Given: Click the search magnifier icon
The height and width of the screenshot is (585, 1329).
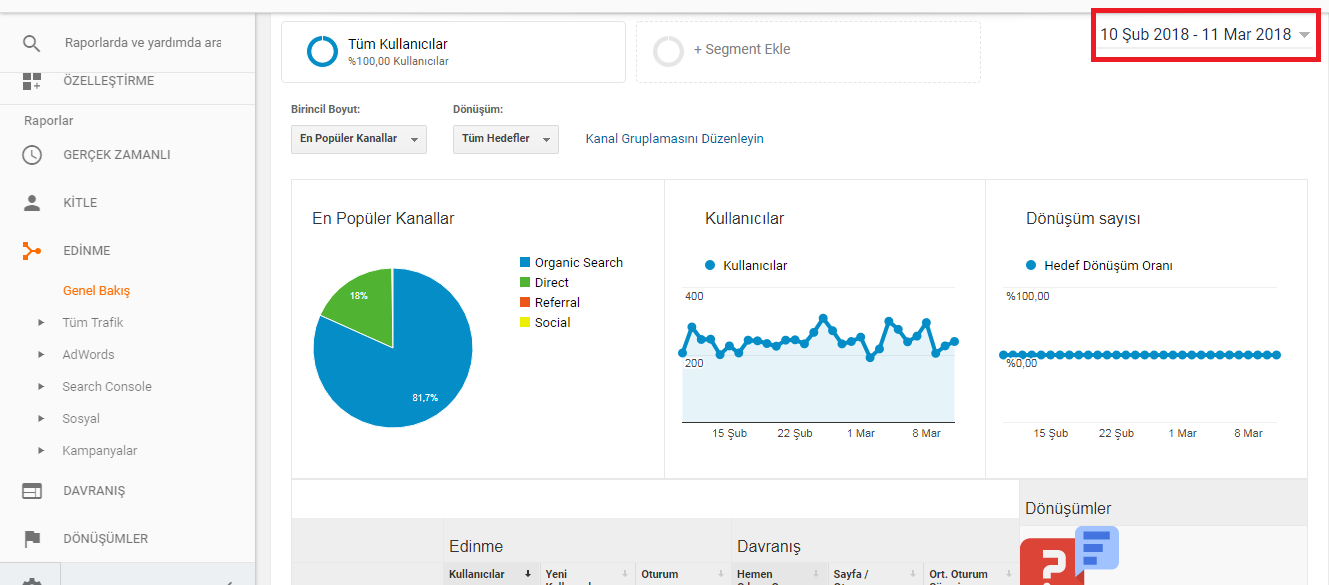Looking at the screenshot, I should coord(32,43).
